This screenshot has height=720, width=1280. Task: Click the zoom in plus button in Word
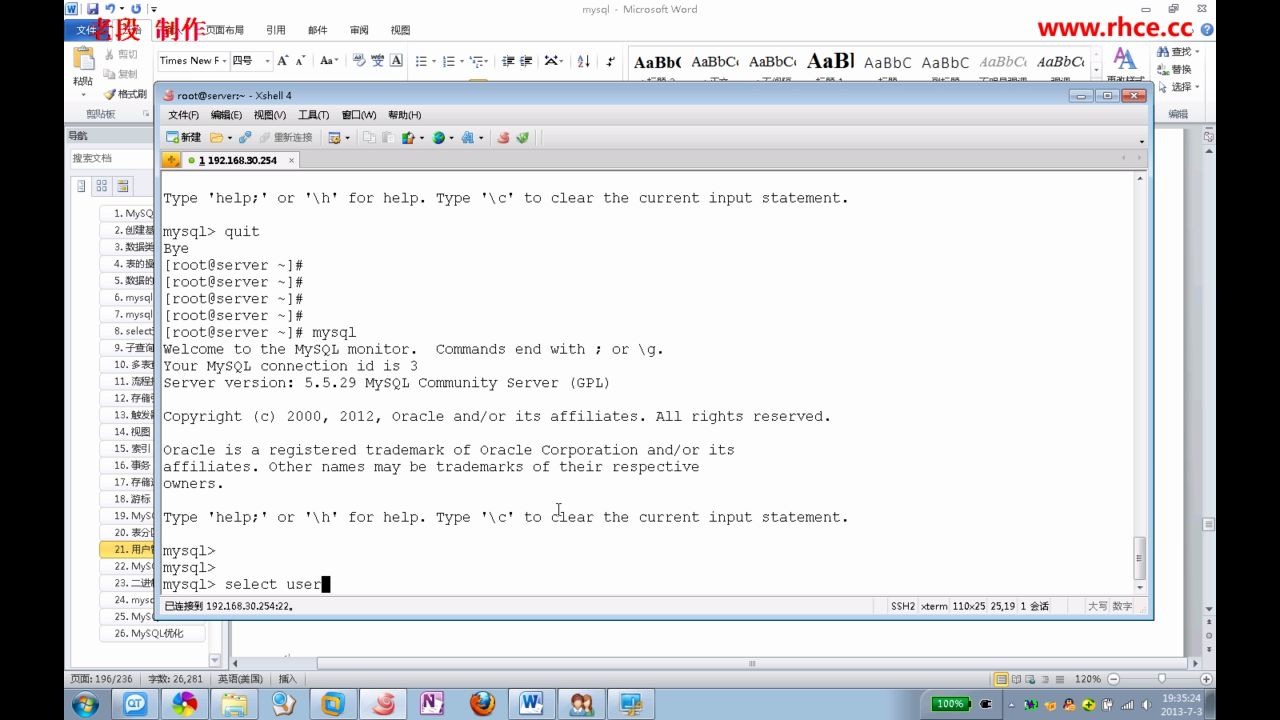click(x=1208, y=679)
